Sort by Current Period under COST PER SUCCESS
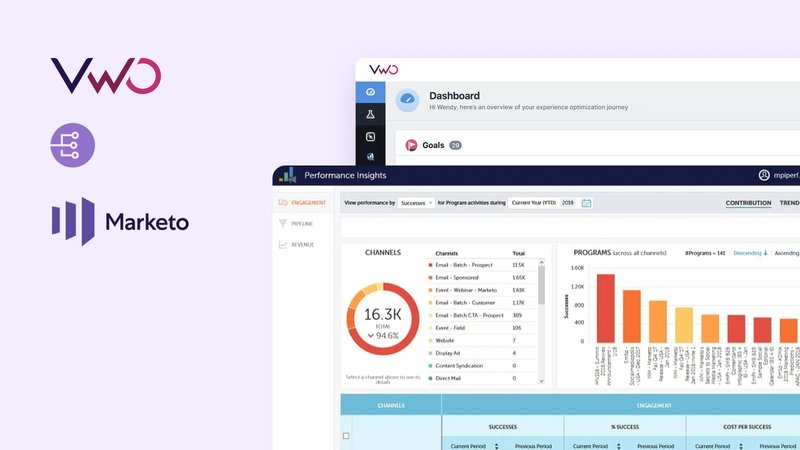The height and width of the screenshot is (450, 800). pos(741,446)
